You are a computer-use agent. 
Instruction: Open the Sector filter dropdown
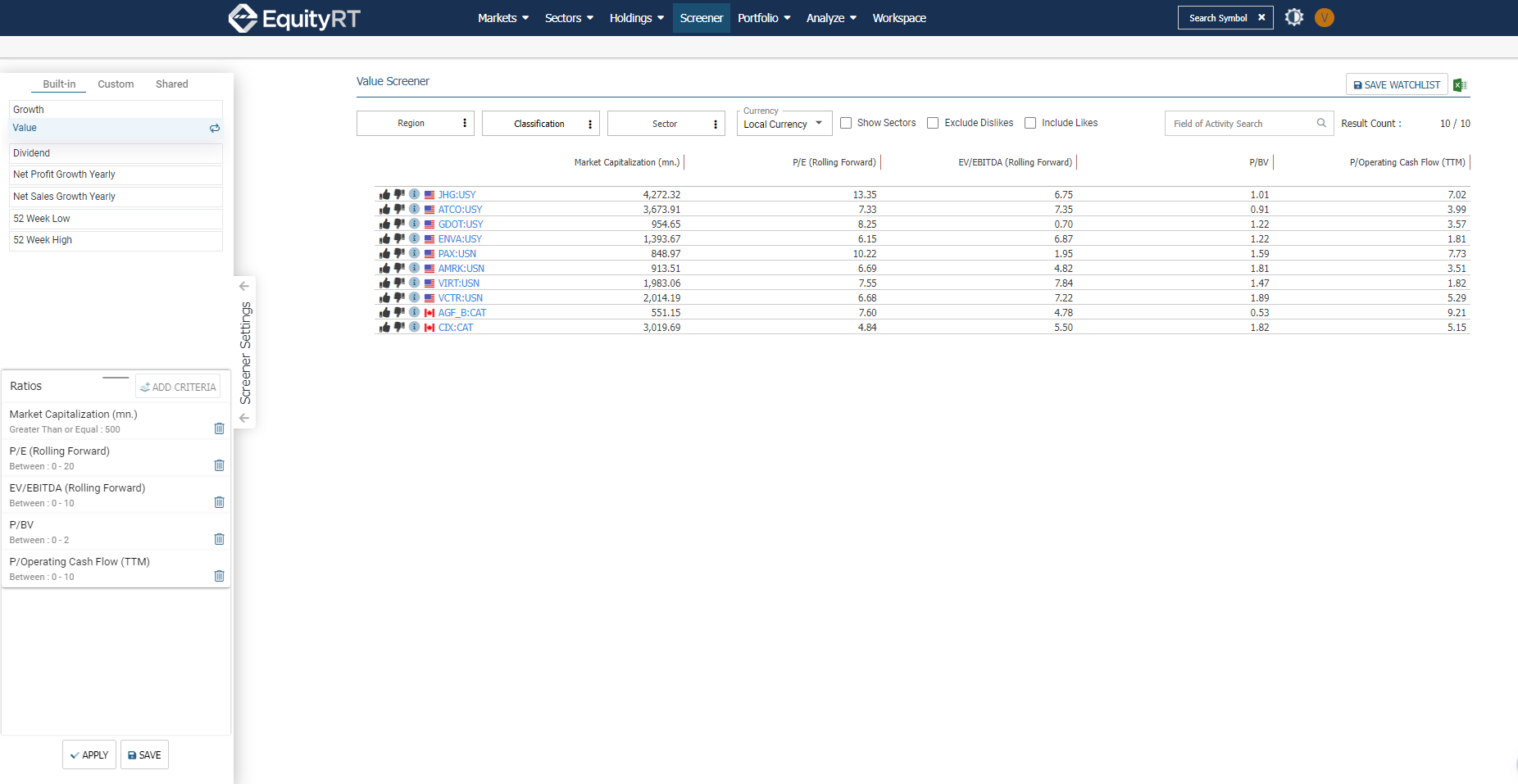[666, 124]
